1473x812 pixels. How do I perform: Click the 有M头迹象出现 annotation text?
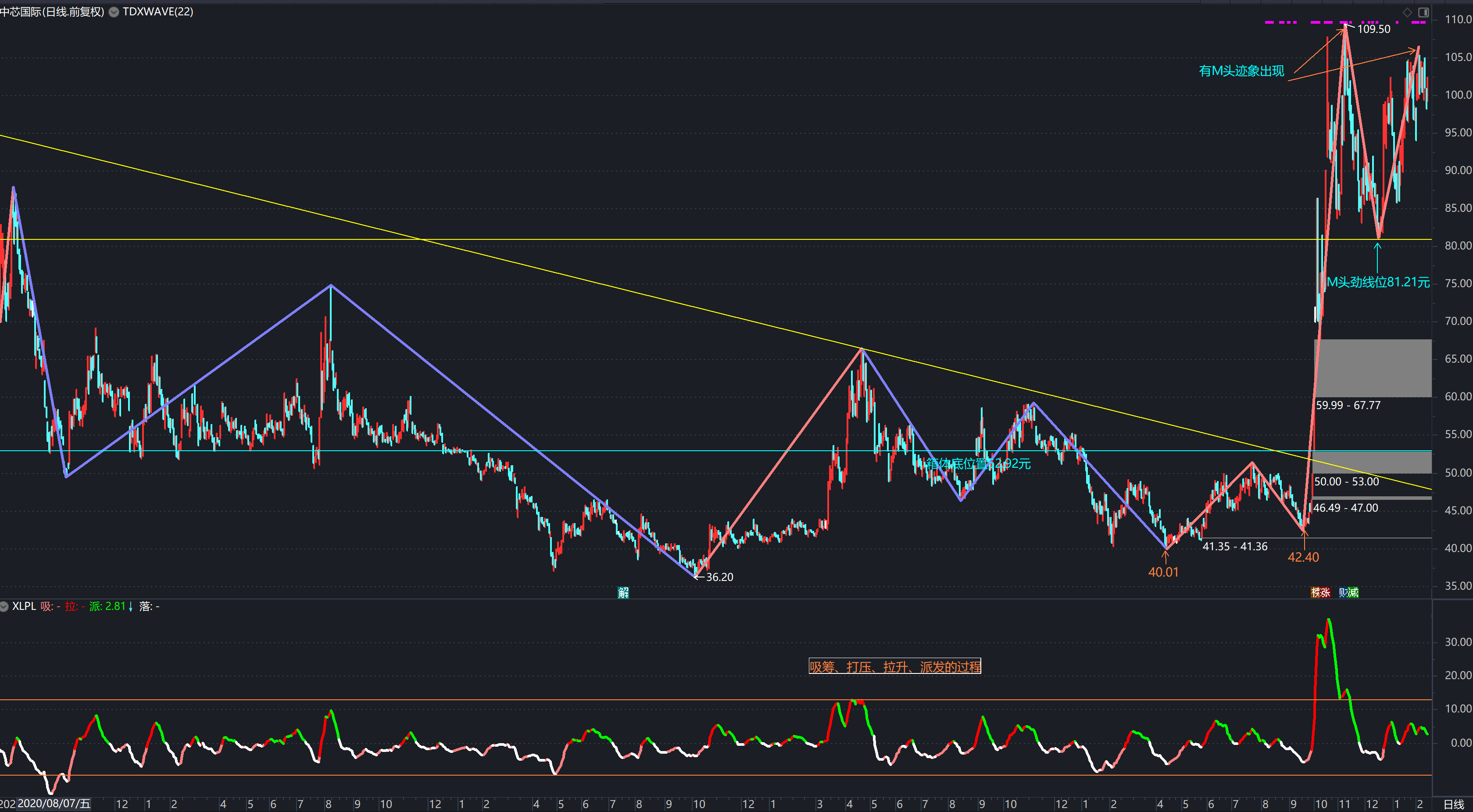pos(1241,71)
